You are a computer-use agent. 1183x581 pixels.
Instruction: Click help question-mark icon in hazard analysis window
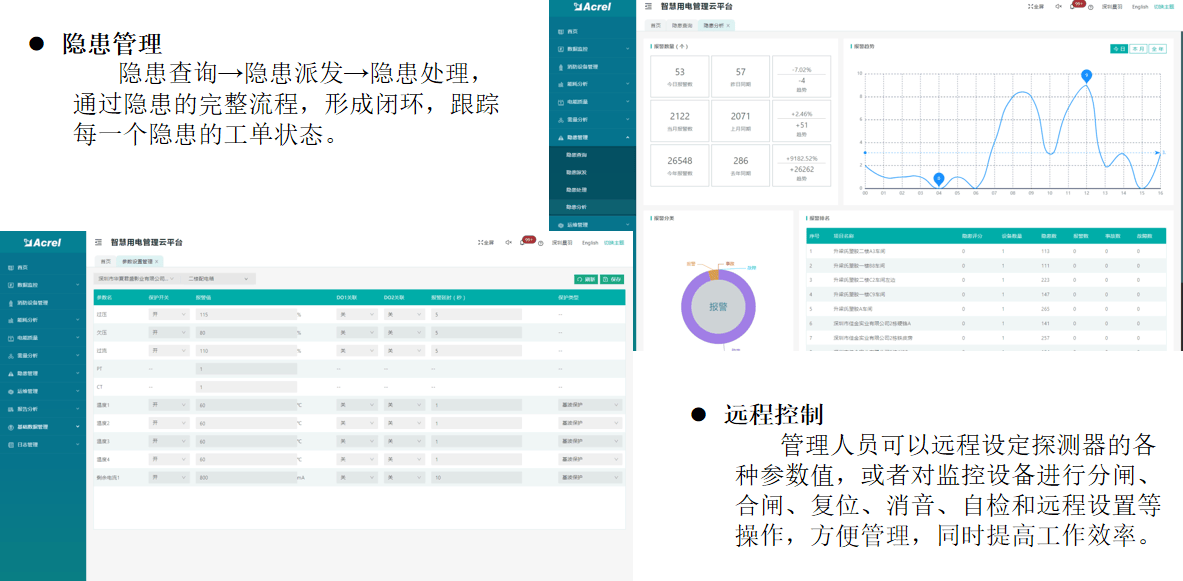[x=1091, y=6]
